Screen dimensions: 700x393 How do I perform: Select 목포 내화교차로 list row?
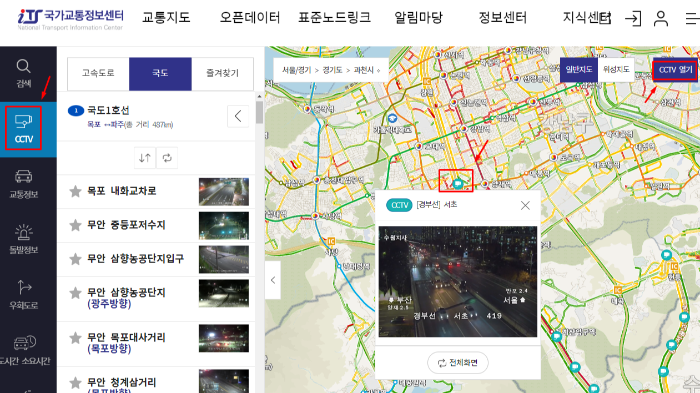point(156,192)
